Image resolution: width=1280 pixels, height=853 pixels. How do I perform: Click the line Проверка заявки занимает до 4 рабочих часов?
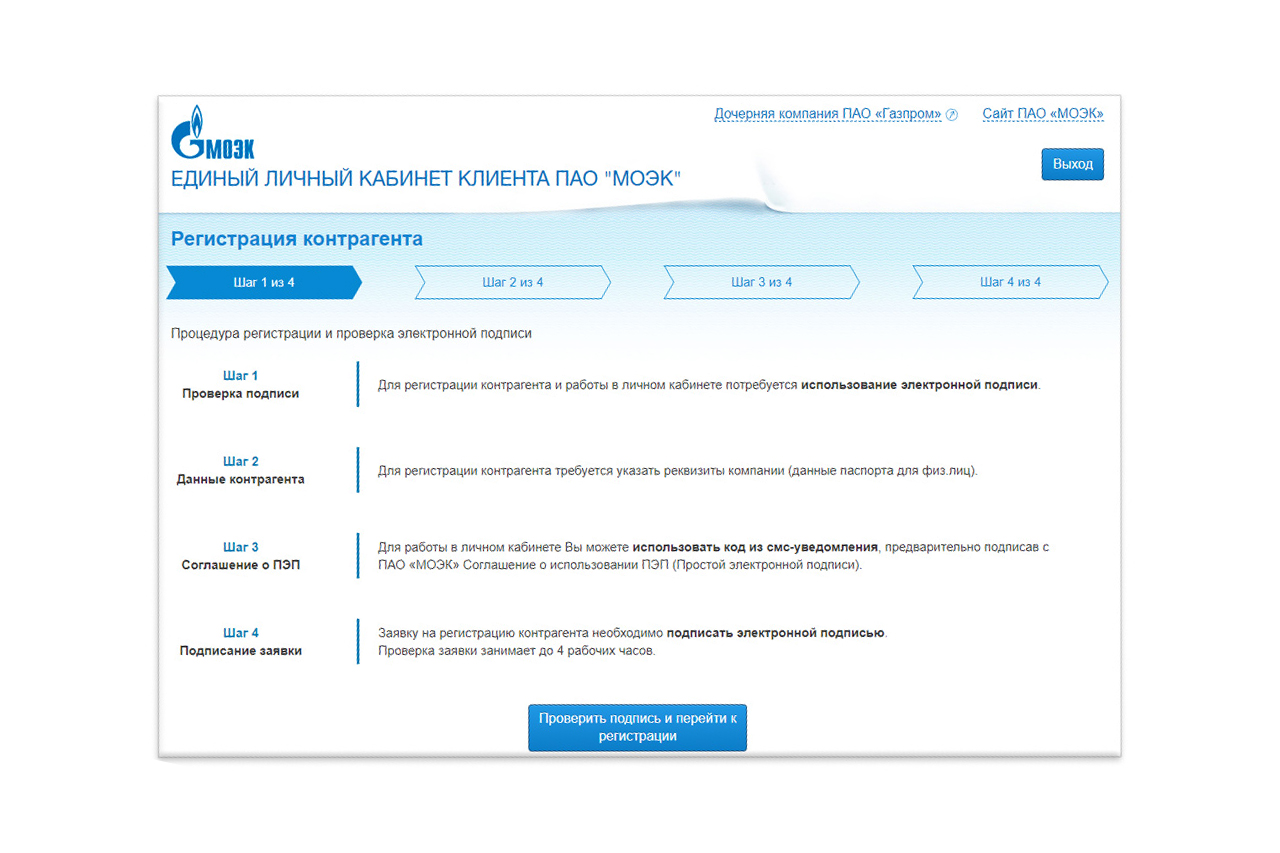point(517,652)
